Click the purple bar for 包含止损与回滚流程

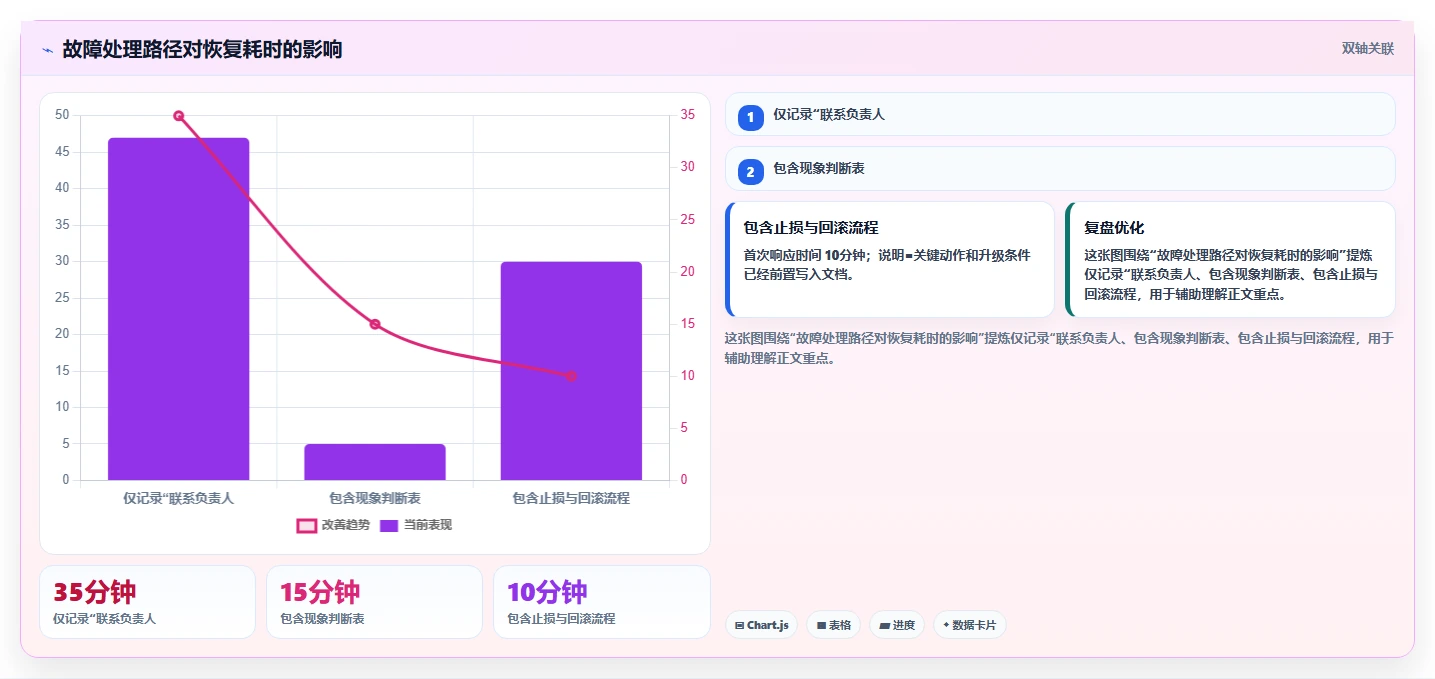(x=571, y=371)
